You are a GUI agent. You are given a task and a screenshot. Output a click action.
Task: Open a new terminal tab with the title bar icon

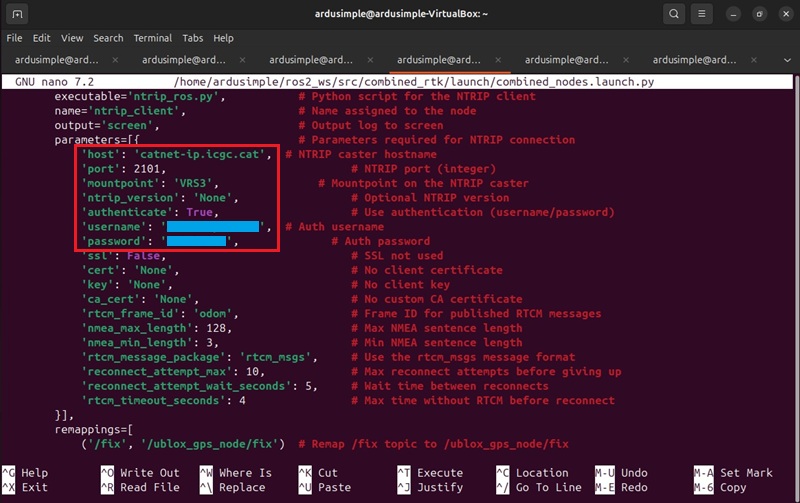[19, 14]
